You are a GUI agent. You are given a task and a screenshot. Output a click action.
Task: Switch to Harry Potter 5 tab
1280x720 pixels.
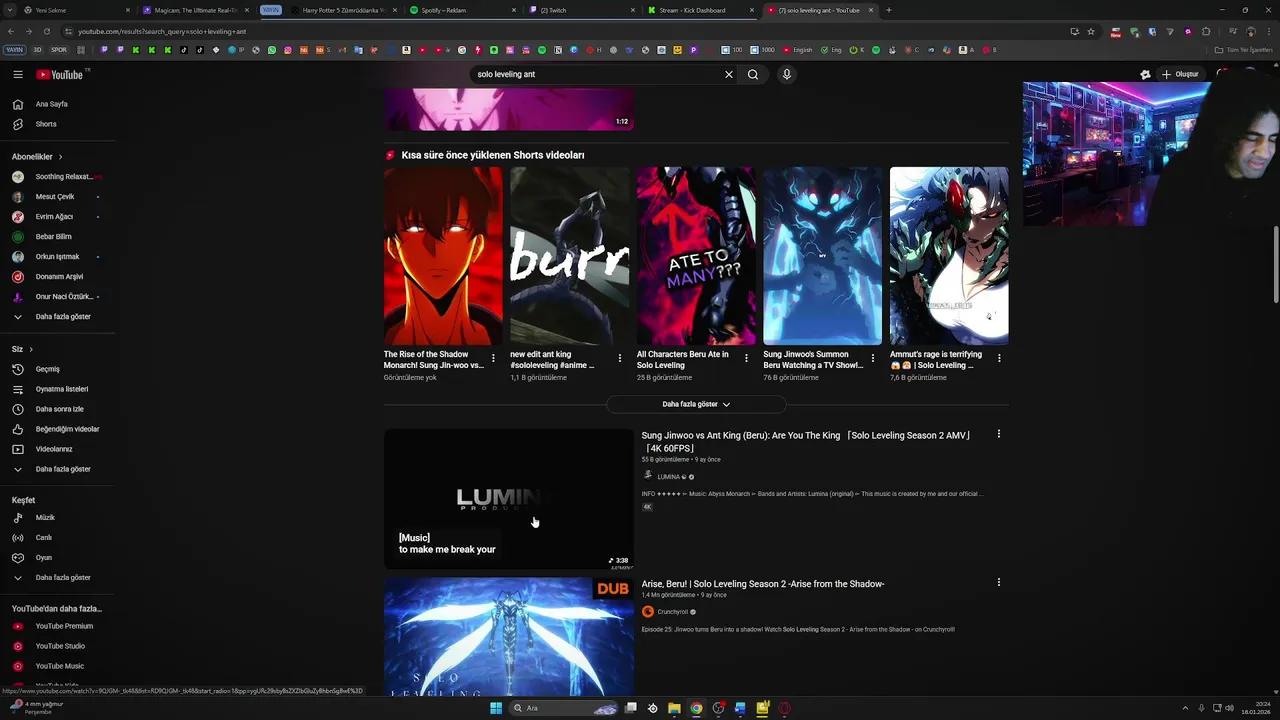(344, 10)
